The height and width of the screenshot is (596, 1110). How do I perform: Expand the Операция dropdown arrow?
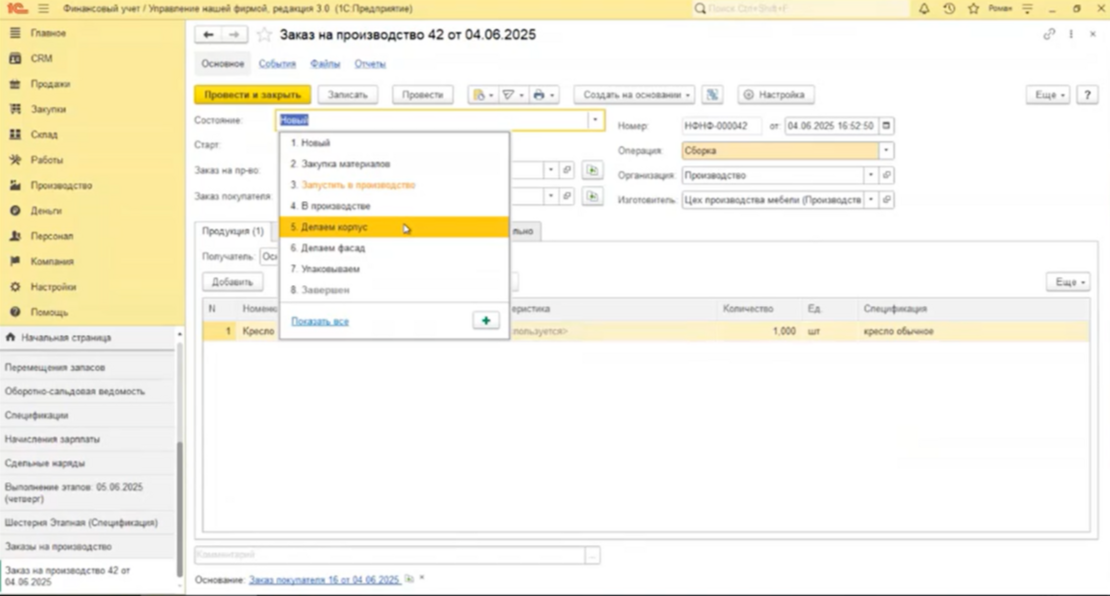(886, 151)
